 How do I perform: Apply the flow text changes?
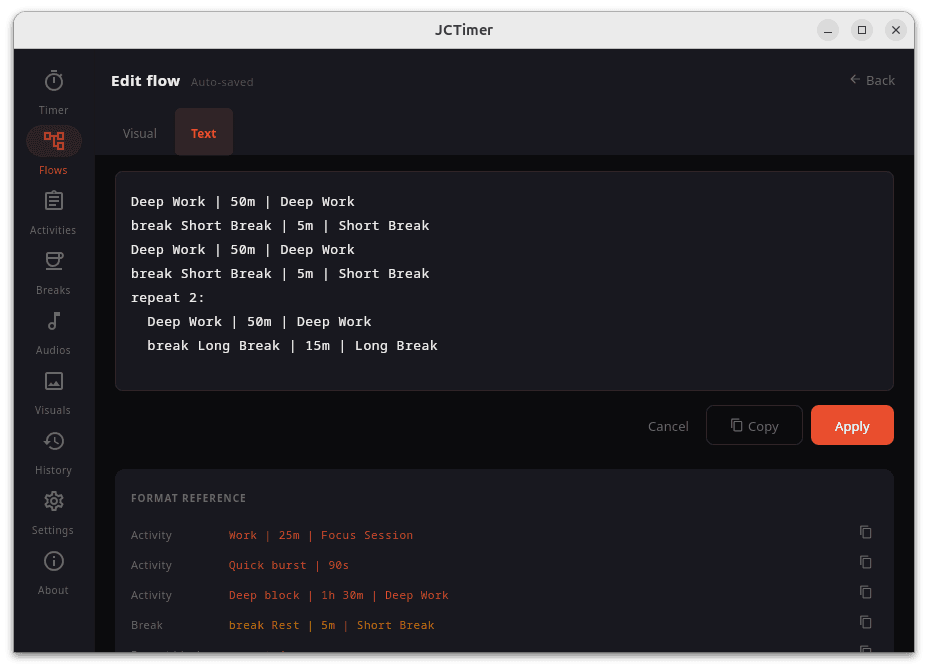click(x=852, y=426)
